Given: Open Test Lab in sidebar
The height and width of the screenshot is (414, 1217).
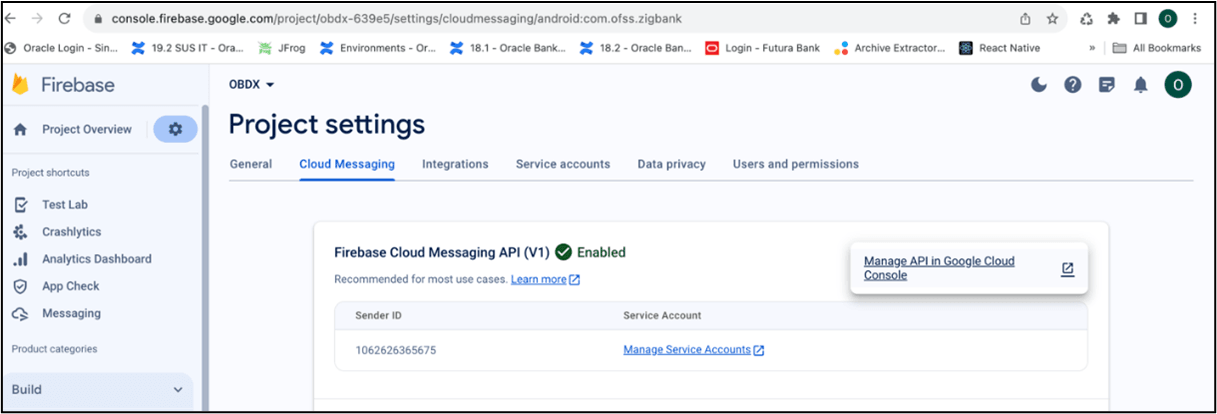Looking at the screenshot, I should pyautogui.click(x=65, y=204).
